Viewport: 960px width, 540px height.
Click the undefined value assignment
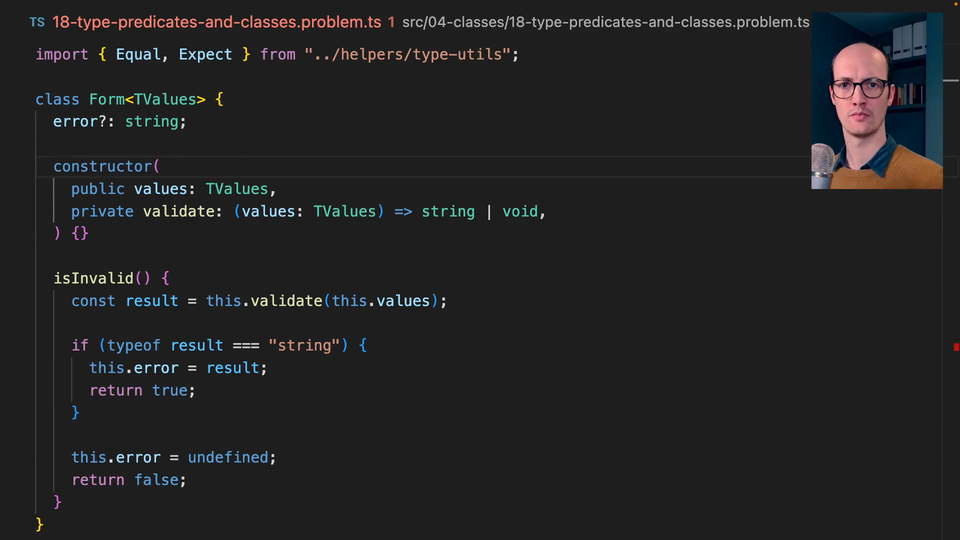[229, 457]
